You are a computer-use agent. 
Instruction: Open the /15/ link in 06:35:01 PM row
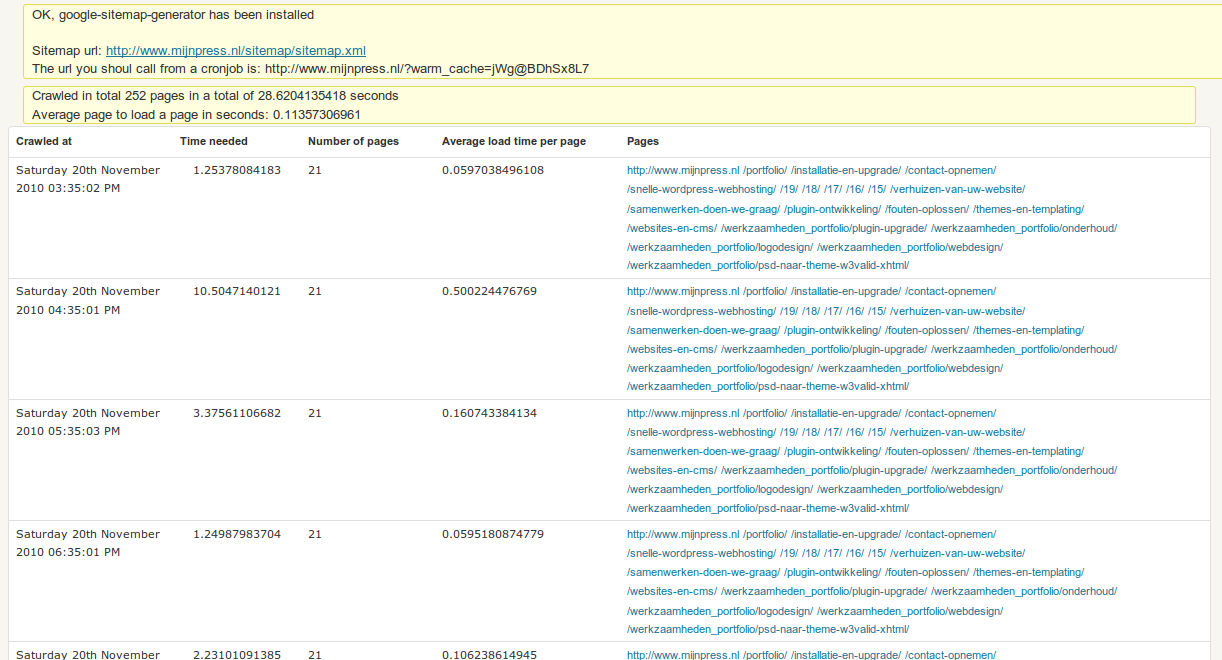tap(877, 553)
